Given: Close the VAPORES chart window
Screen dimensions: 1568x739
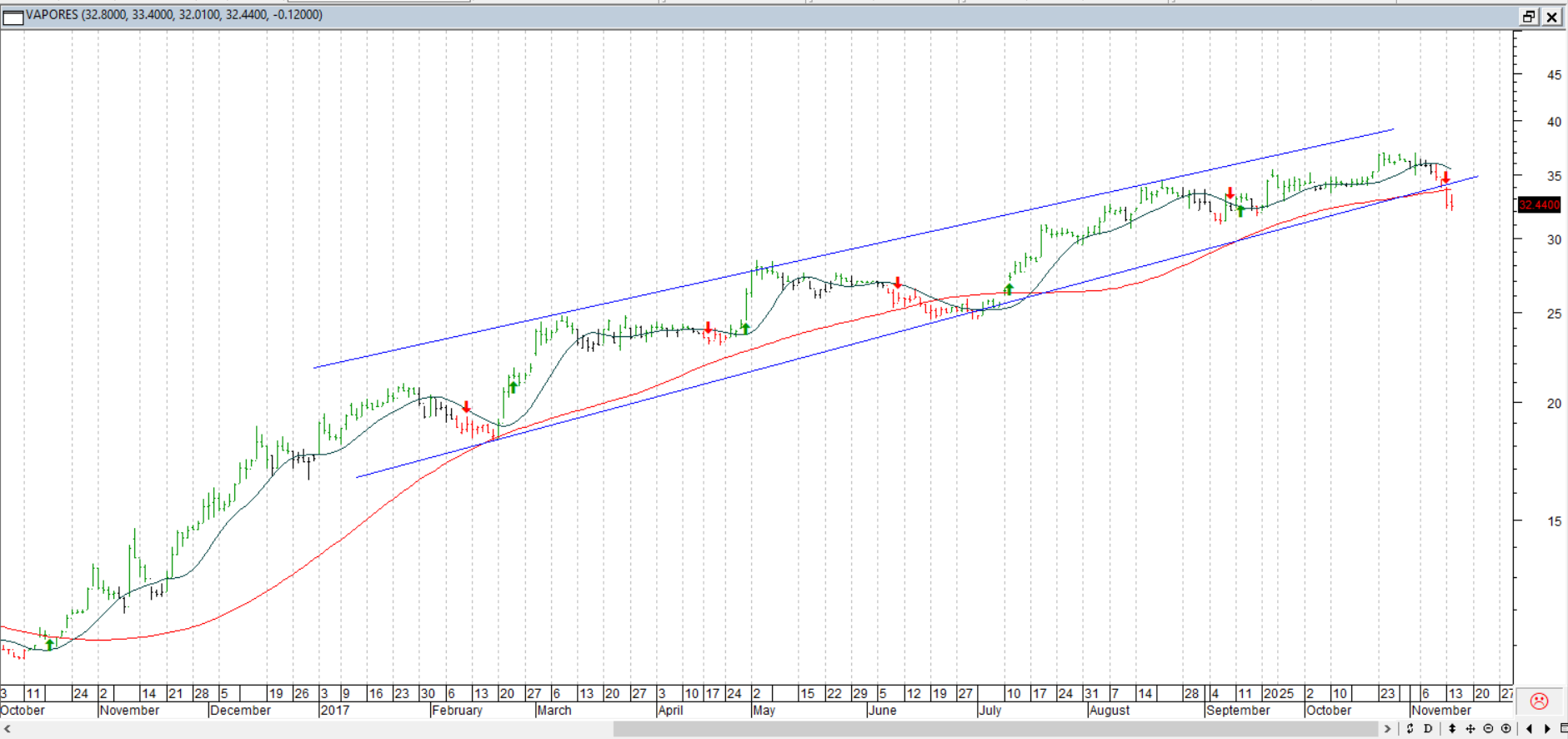Looking at the screenshot, I should [x=1551, y=17].
